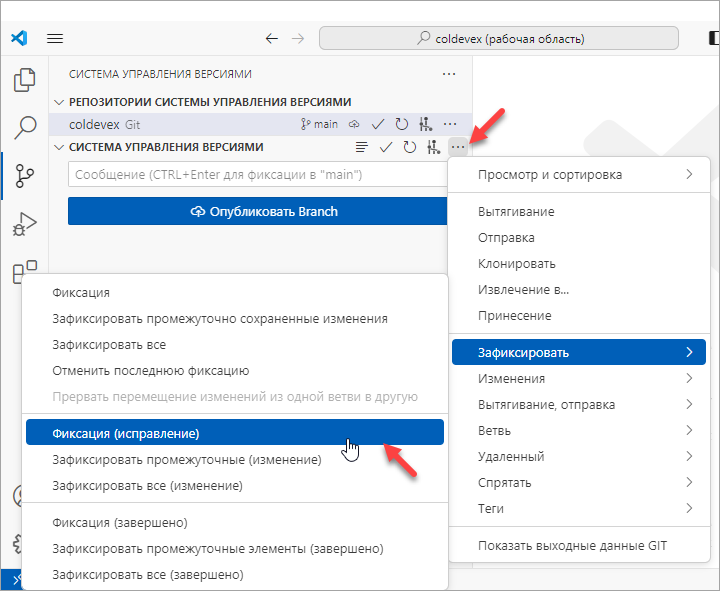Select Показать выходные данные GIT

coord(572,546)
